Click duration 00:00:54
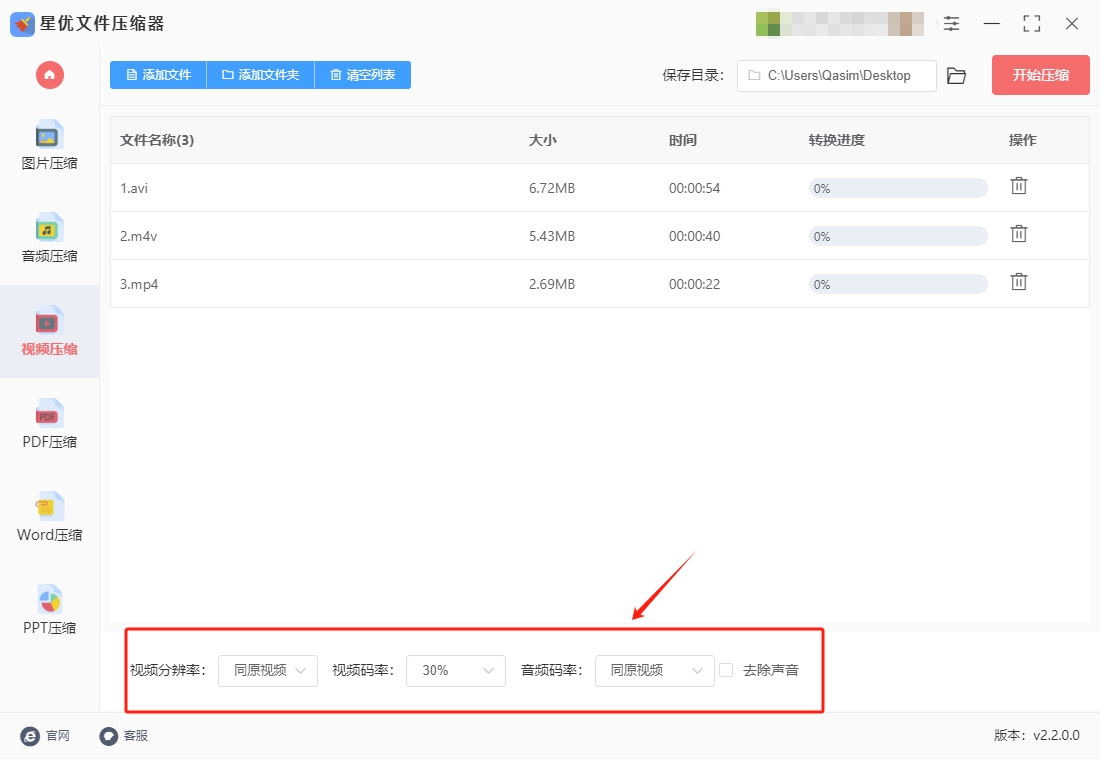 click(x=695, y=188)
